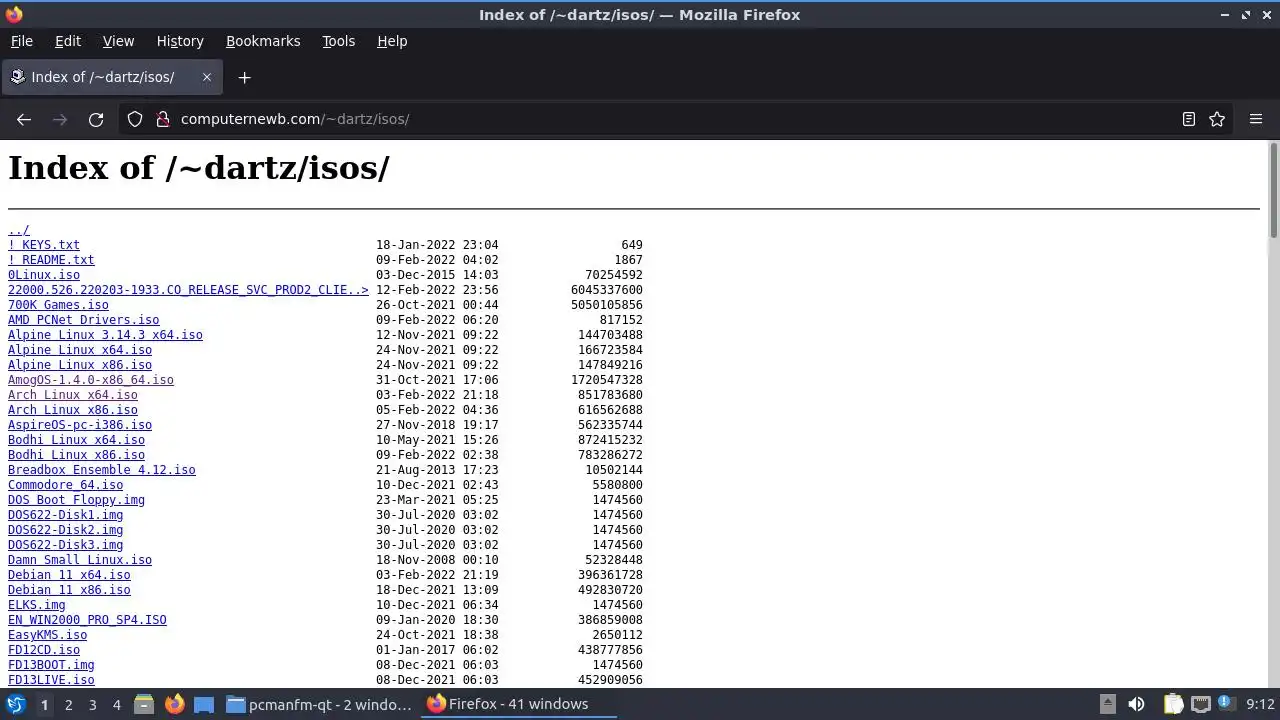
Task: Open the Lubuntu start menu bird icon
Action: click(16, 704)
